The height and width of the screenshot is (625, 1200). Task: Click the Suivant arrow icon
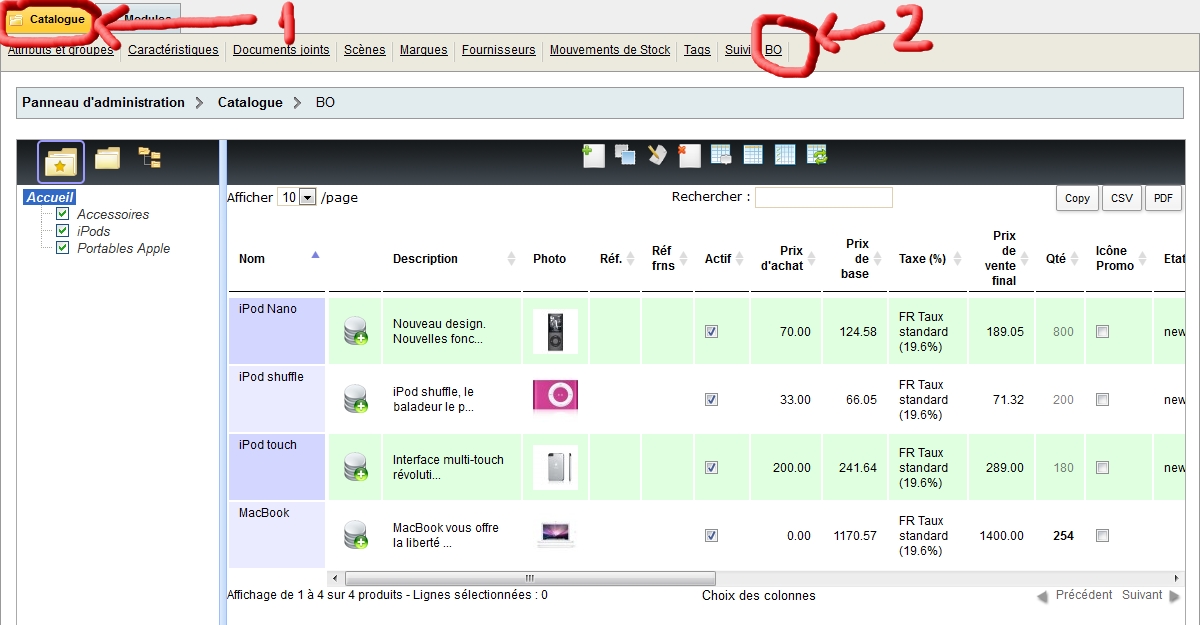click(1174, 596)
